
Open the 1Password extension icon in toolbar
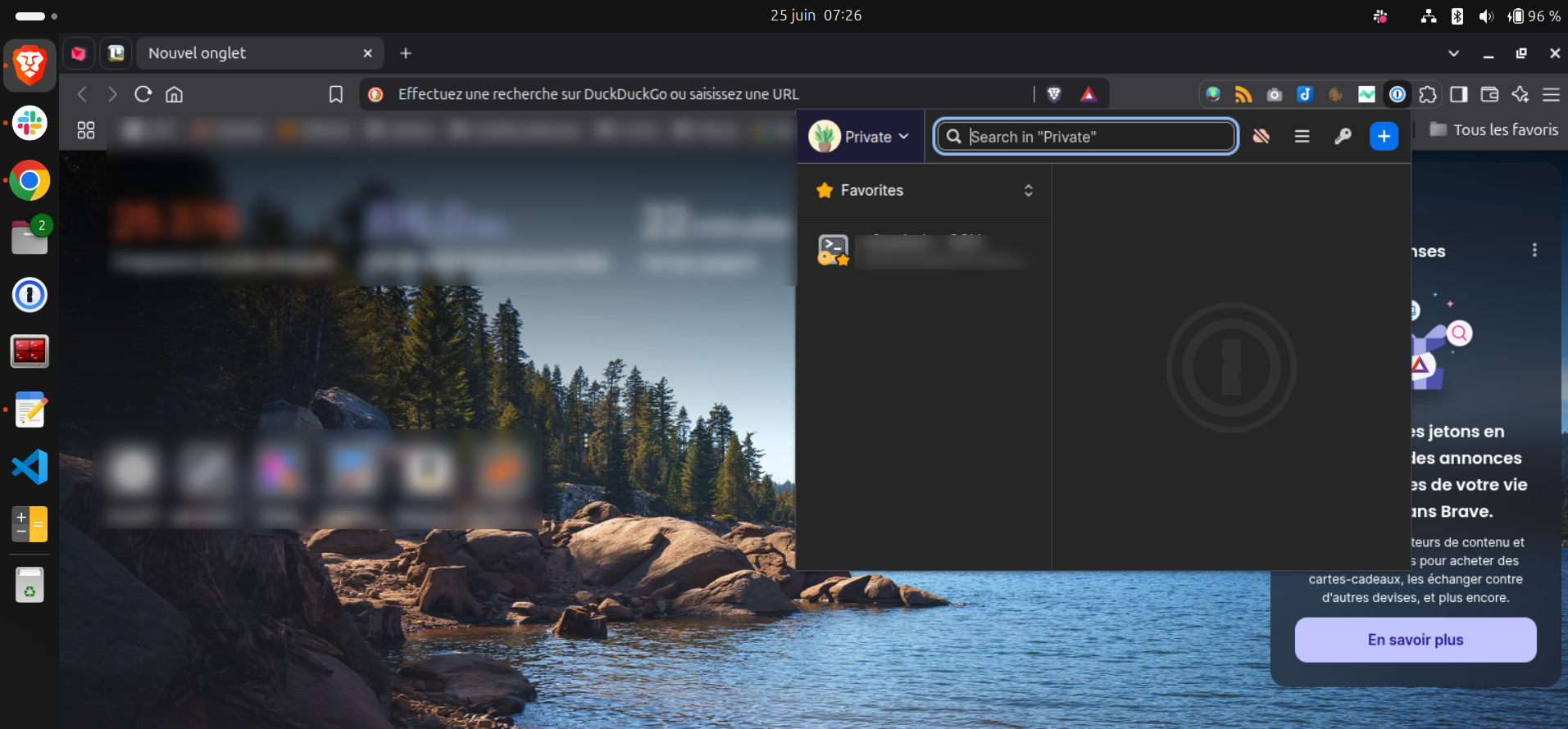[1398, 94]
